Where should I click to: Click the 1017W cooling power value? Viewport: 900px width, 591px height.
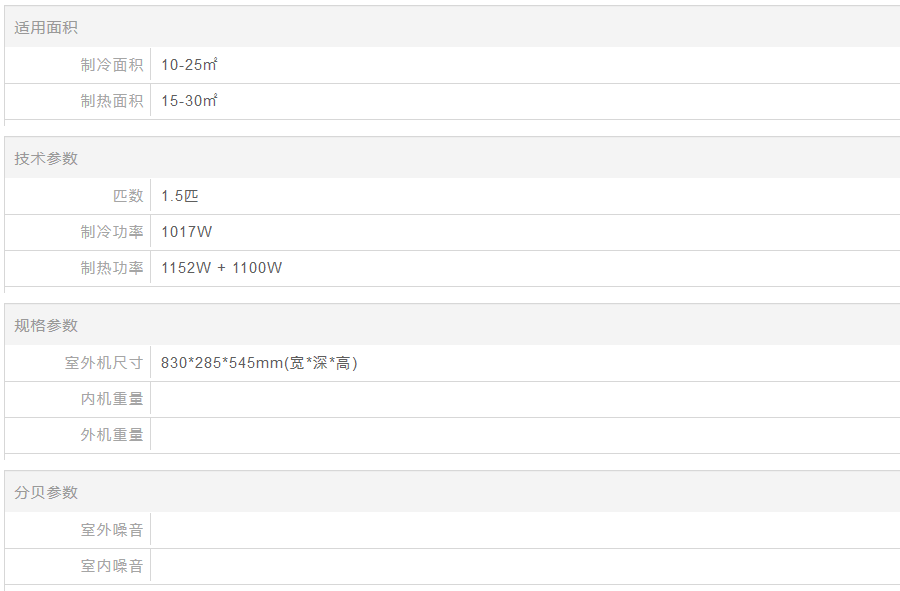click(187, 232)
